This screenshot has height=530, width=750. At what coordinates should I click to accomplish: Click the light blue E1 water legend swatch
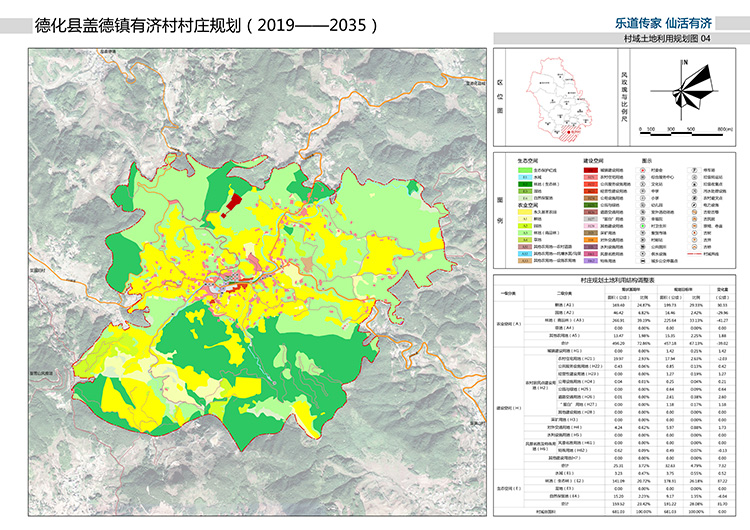[x=525, y=177]
